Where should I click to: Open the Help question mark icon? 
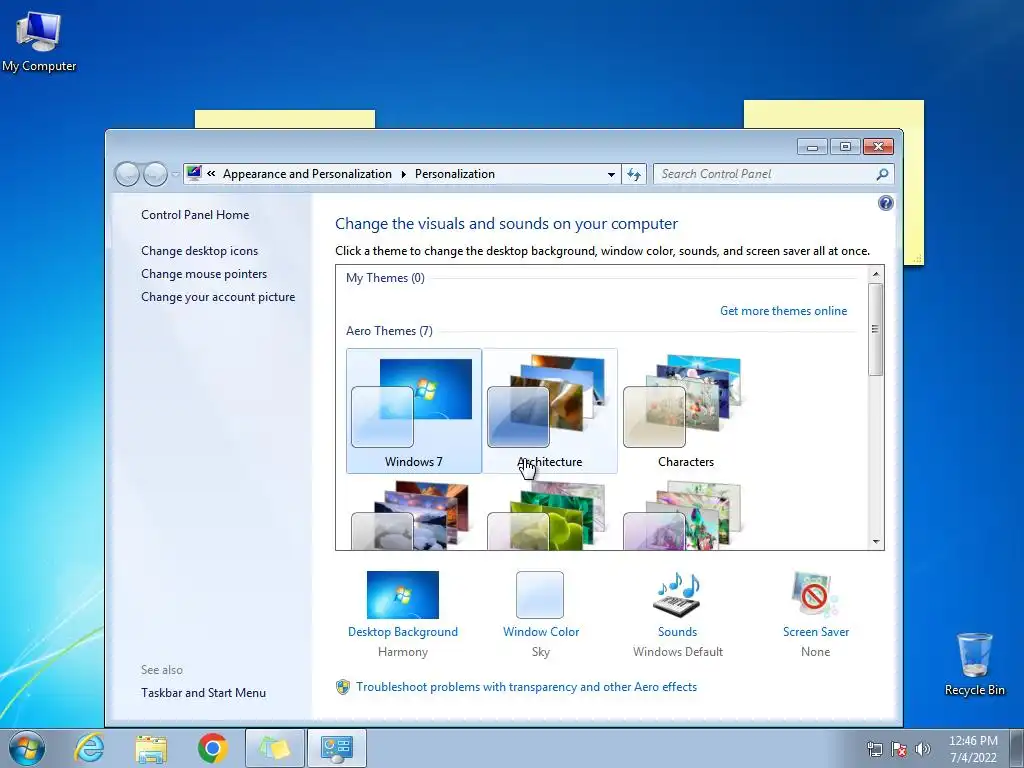pos(886,203)
